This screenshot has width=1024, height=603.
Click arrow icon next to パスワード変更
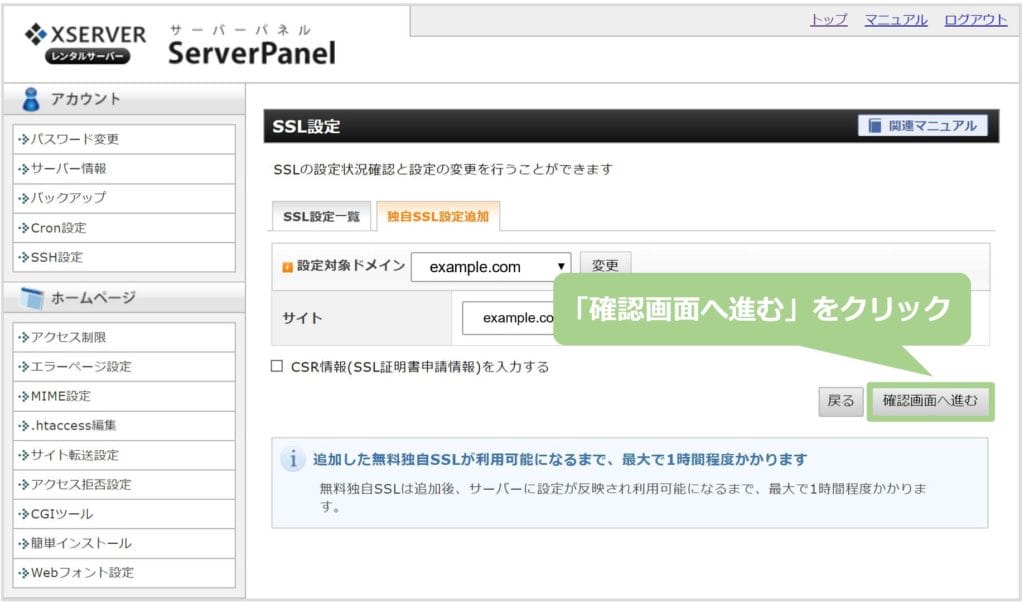point(24,139)
